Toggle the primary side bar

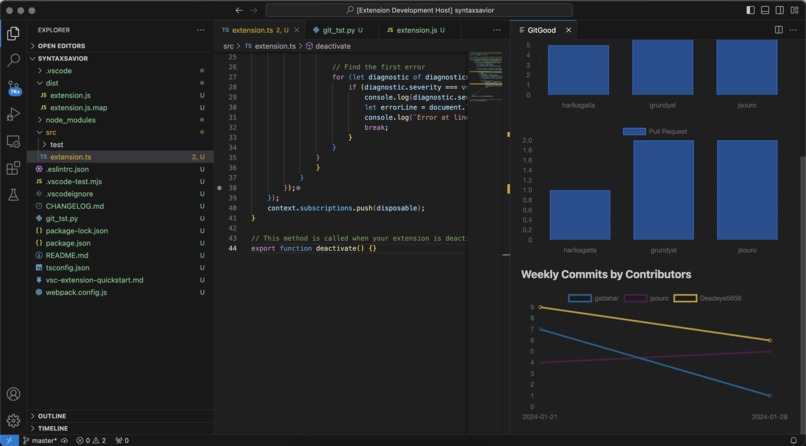(750, 10)
